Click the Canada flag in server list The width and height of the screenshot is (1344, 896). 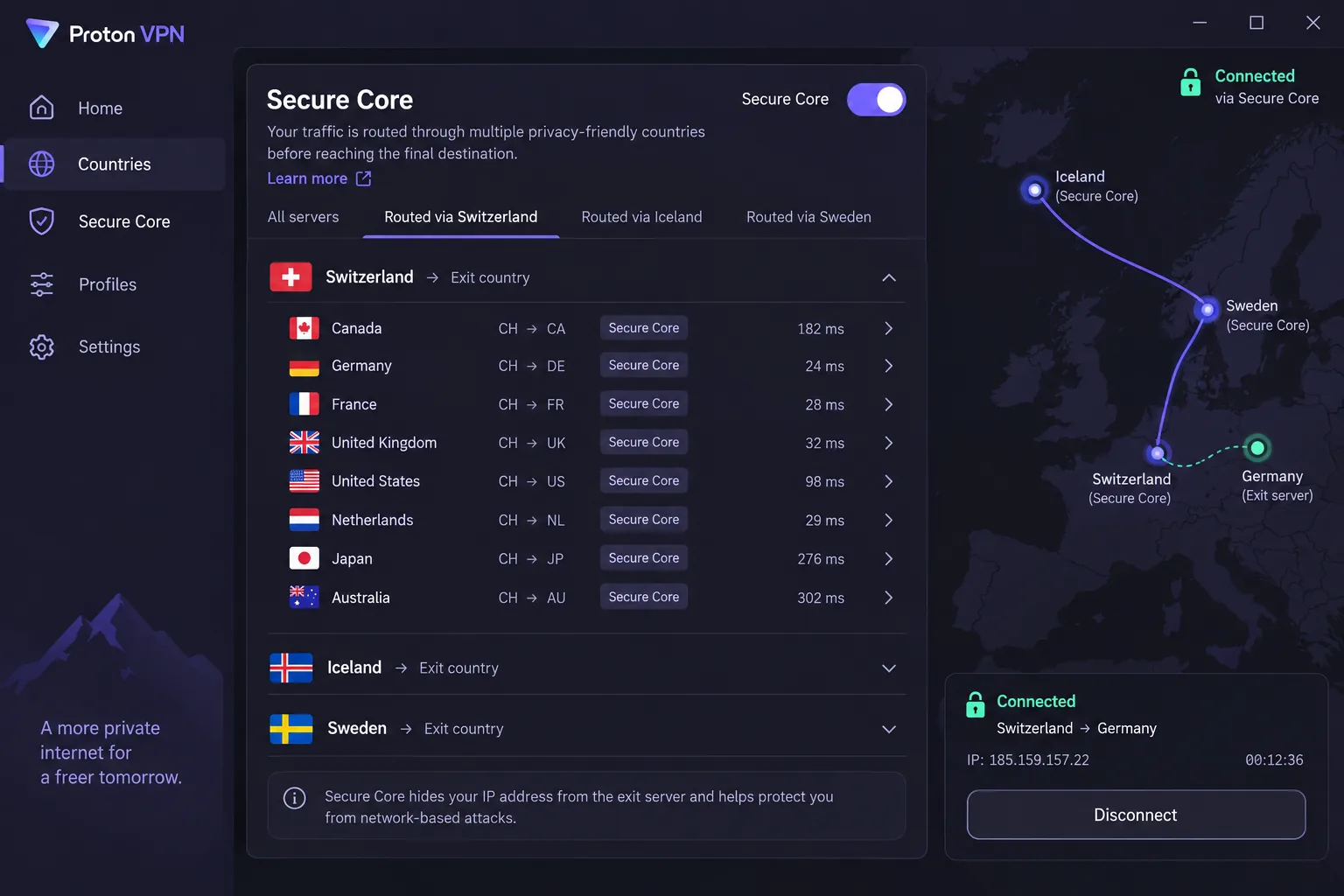click(304, 328)
